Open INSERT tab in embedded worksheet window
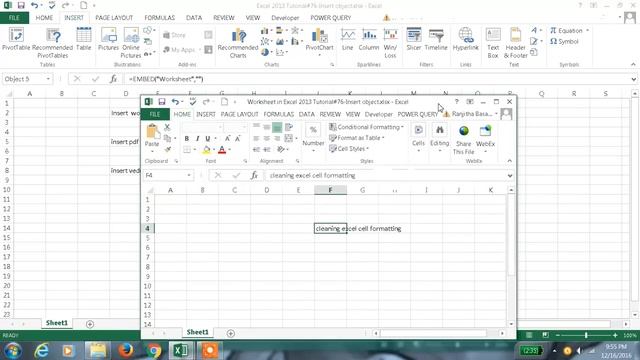Viewport: 640px width, 360px height. coord(206,114)
